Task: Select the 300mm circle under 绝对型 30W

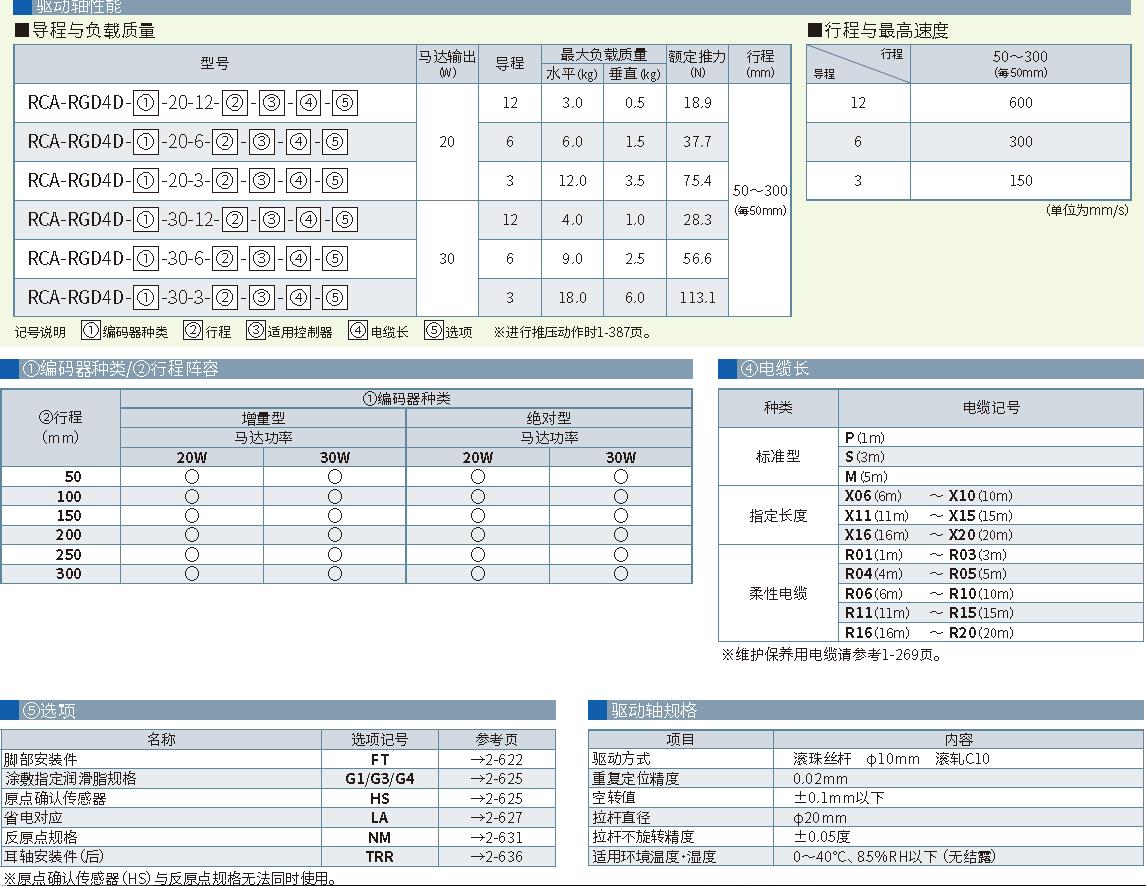Action: coord(621,574)
